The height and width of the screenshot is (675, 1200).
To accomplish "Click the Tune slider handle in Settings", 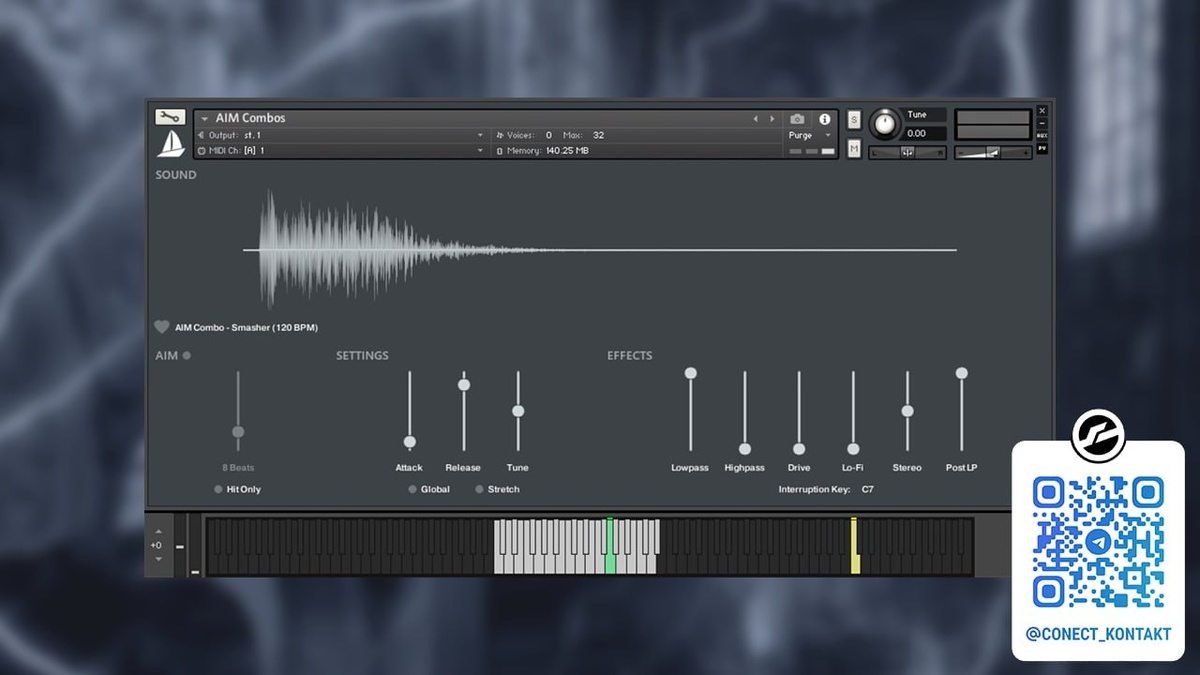I will (x=518, y=411).
